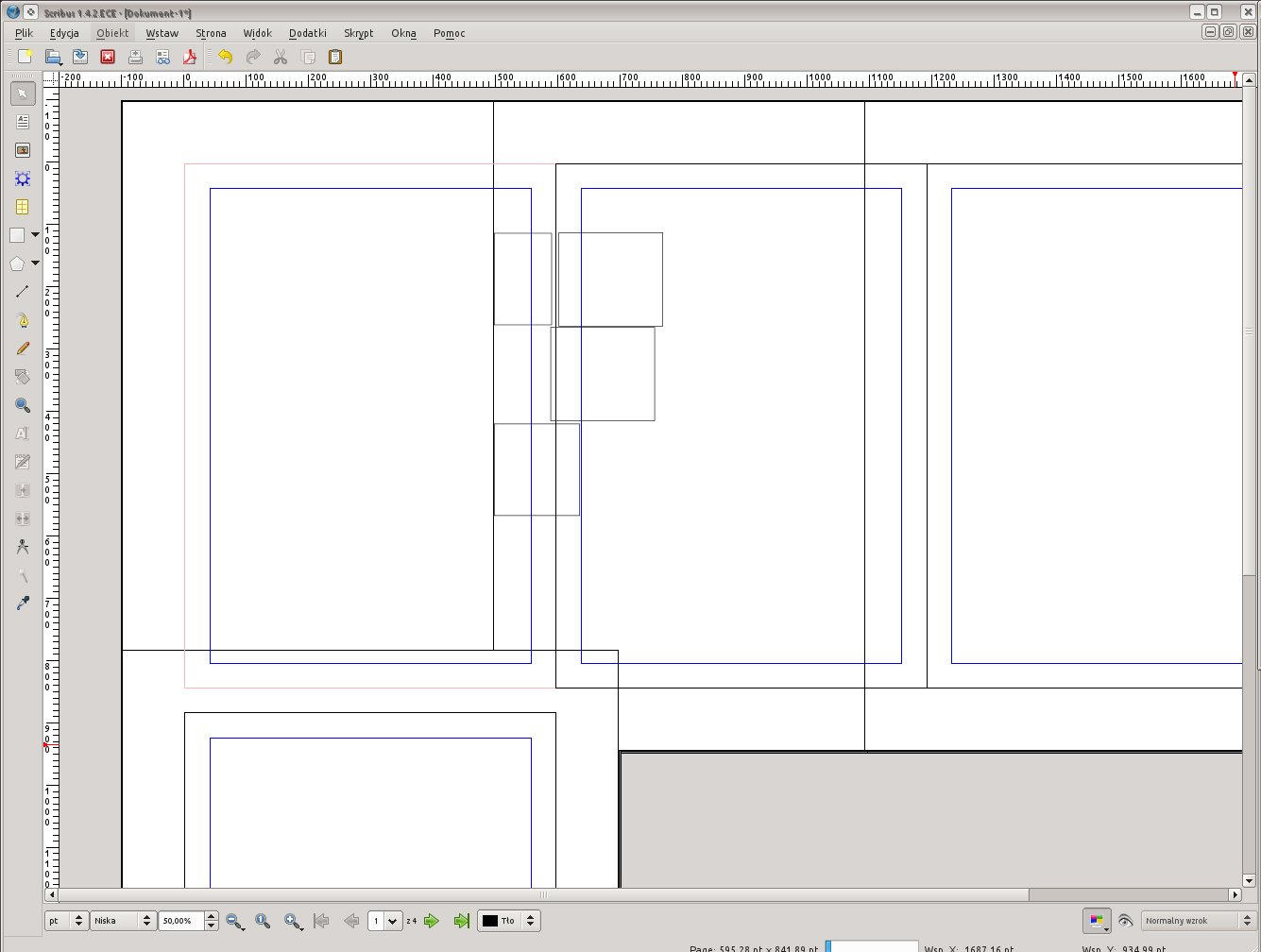
Task: Toggle the color management button
Action: coord(1097,921)
